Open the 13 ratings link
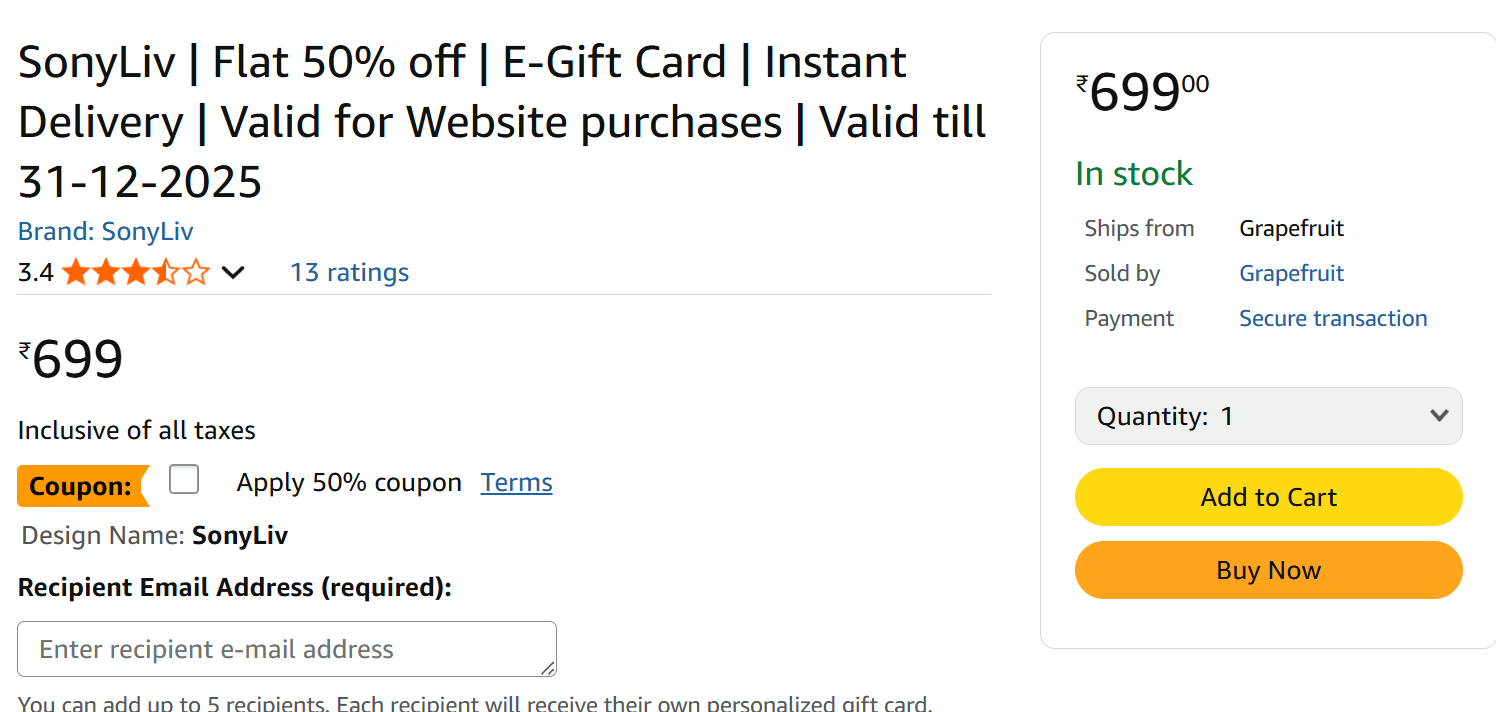This screenshot has width=1496, height=712. tap(349, 273)
